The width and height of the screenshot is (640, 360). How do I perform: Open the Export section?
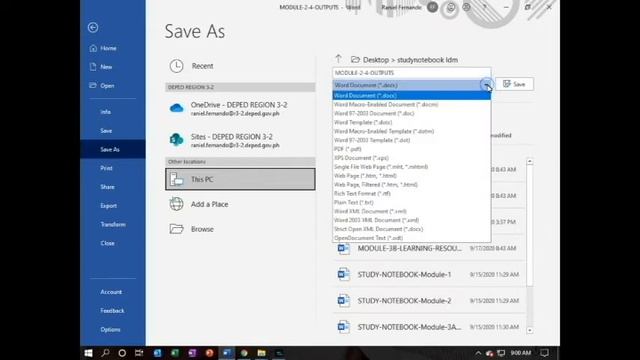point(109,206)
